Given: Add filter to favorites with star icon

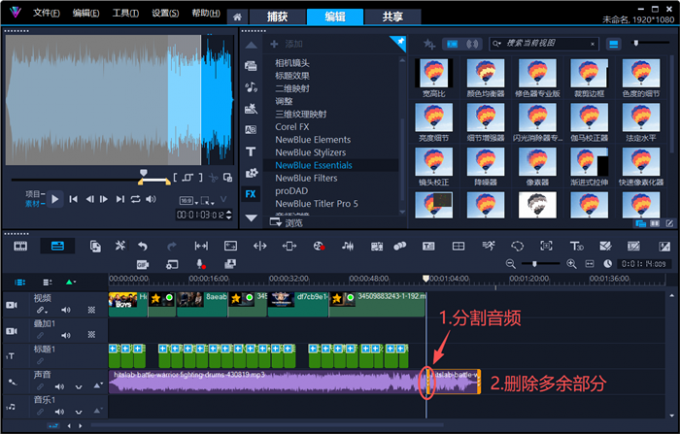Looking at the screenshot, I should (429, 44).
